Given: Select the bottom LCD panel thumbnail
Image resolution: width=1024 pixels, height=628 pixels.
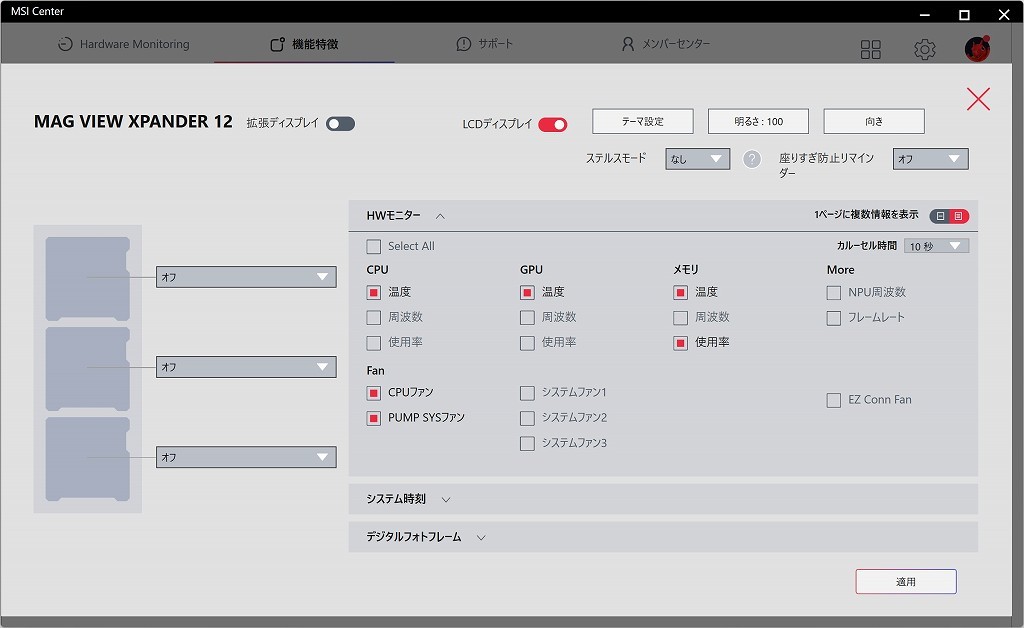Looking at the screenshot, I should pos(88,459).
